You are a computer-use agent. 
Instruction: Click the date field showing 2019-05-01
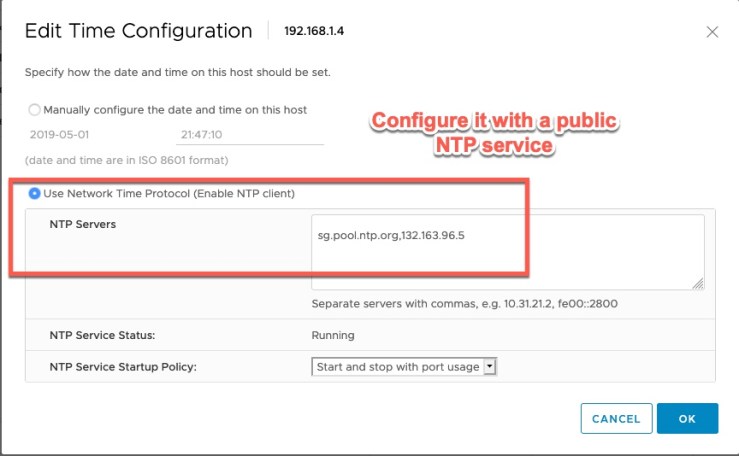(90, 132)
